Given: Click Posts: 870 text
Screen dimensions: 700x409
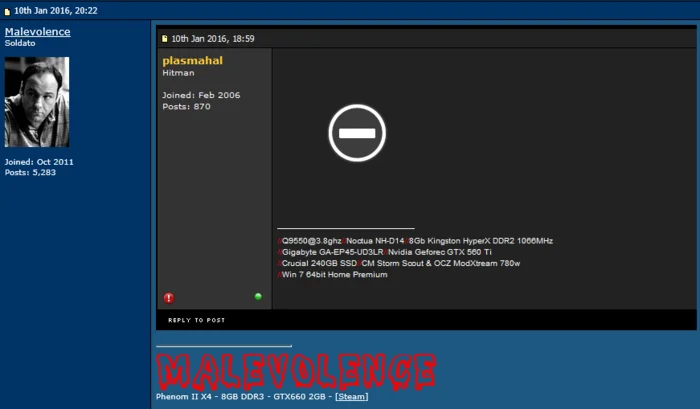Looking at the screenshot, I should click(186, 107).
